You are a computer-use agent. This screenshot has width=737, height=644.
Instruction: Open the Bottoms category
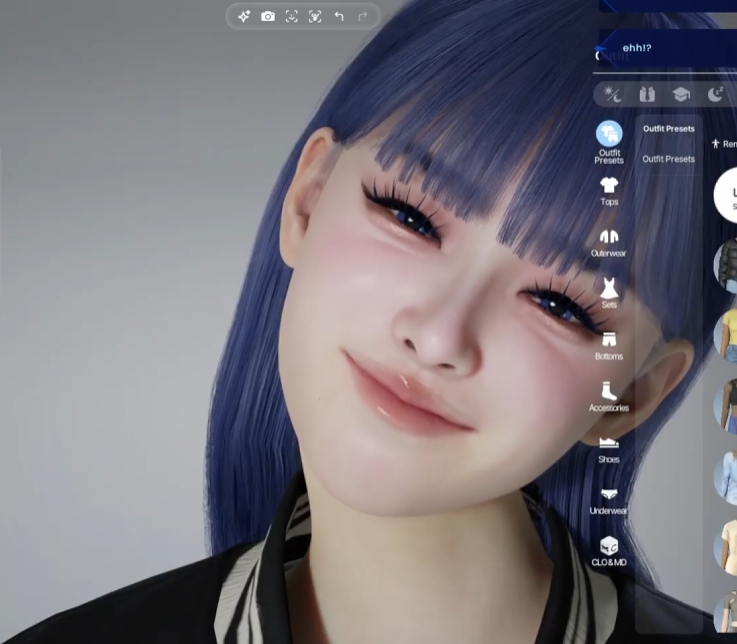click(x=609, y=346)
